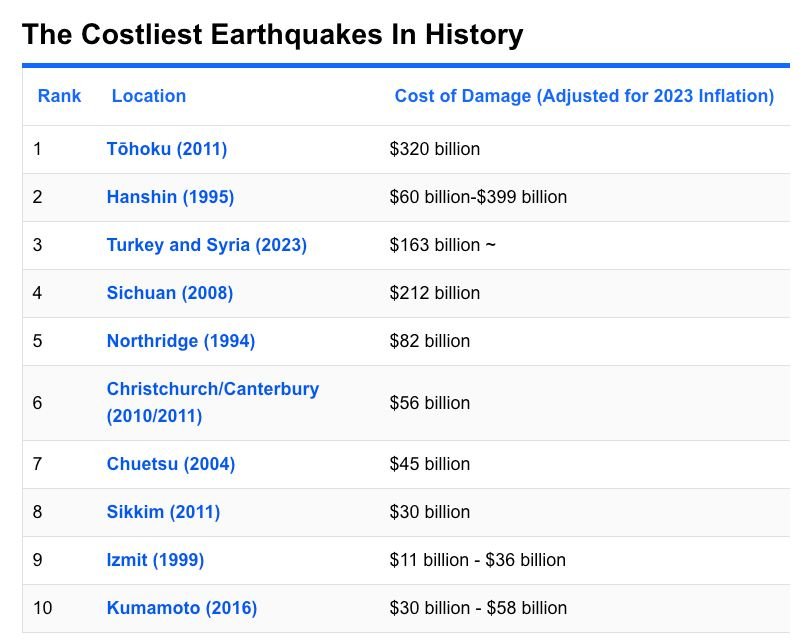Click the Hanshin (1995) earthquake link
This screenshot has width=809, height=643.
tap(170, 197)
